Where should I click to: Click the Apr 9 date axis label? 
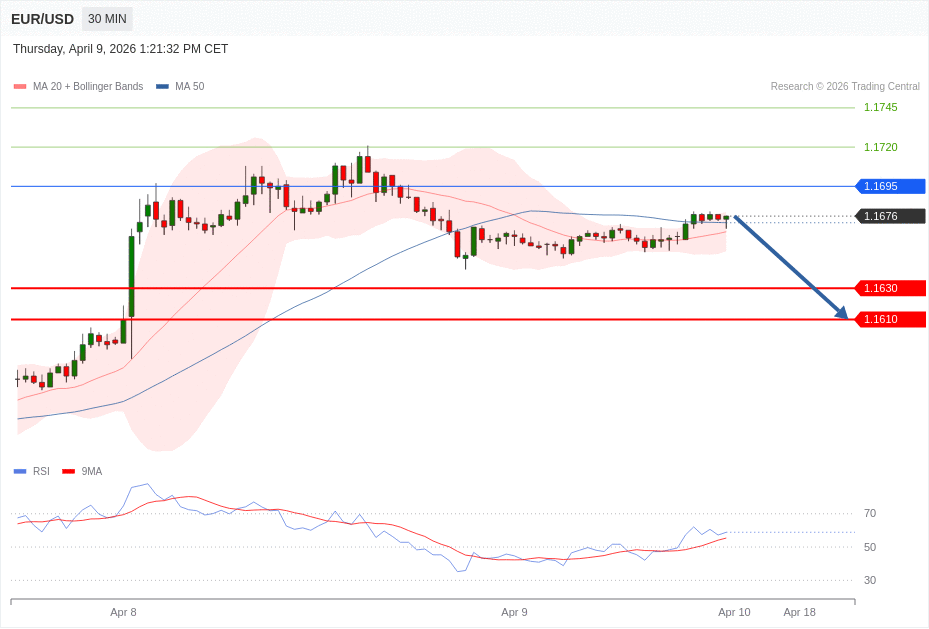pyautogui.click(x=514, y=612)
